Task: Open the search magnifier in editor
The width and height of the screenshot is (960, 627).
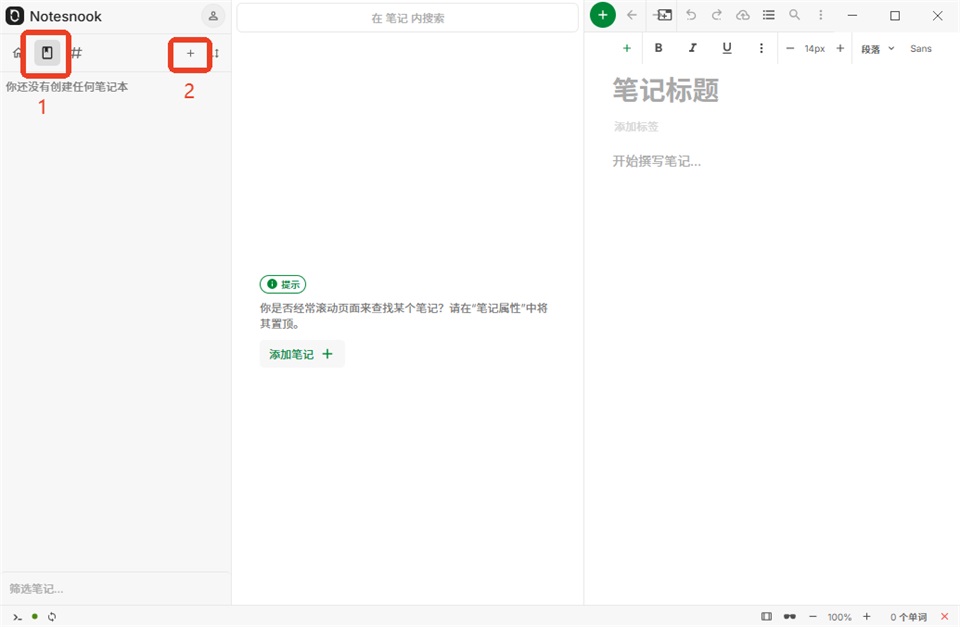Action: tap(794, 15)
